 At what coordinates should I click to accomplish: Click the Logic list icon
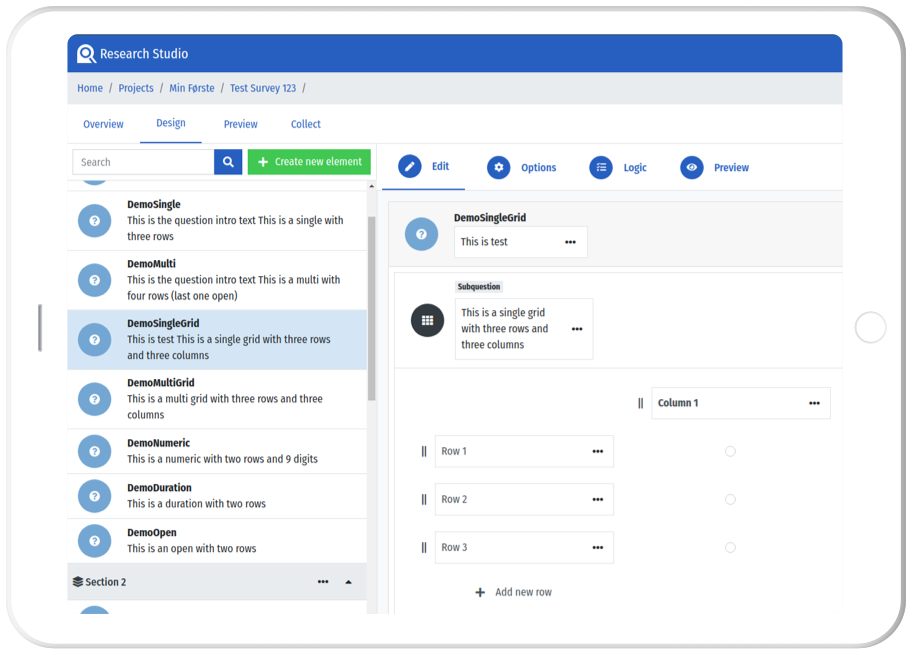pos(601,168)
